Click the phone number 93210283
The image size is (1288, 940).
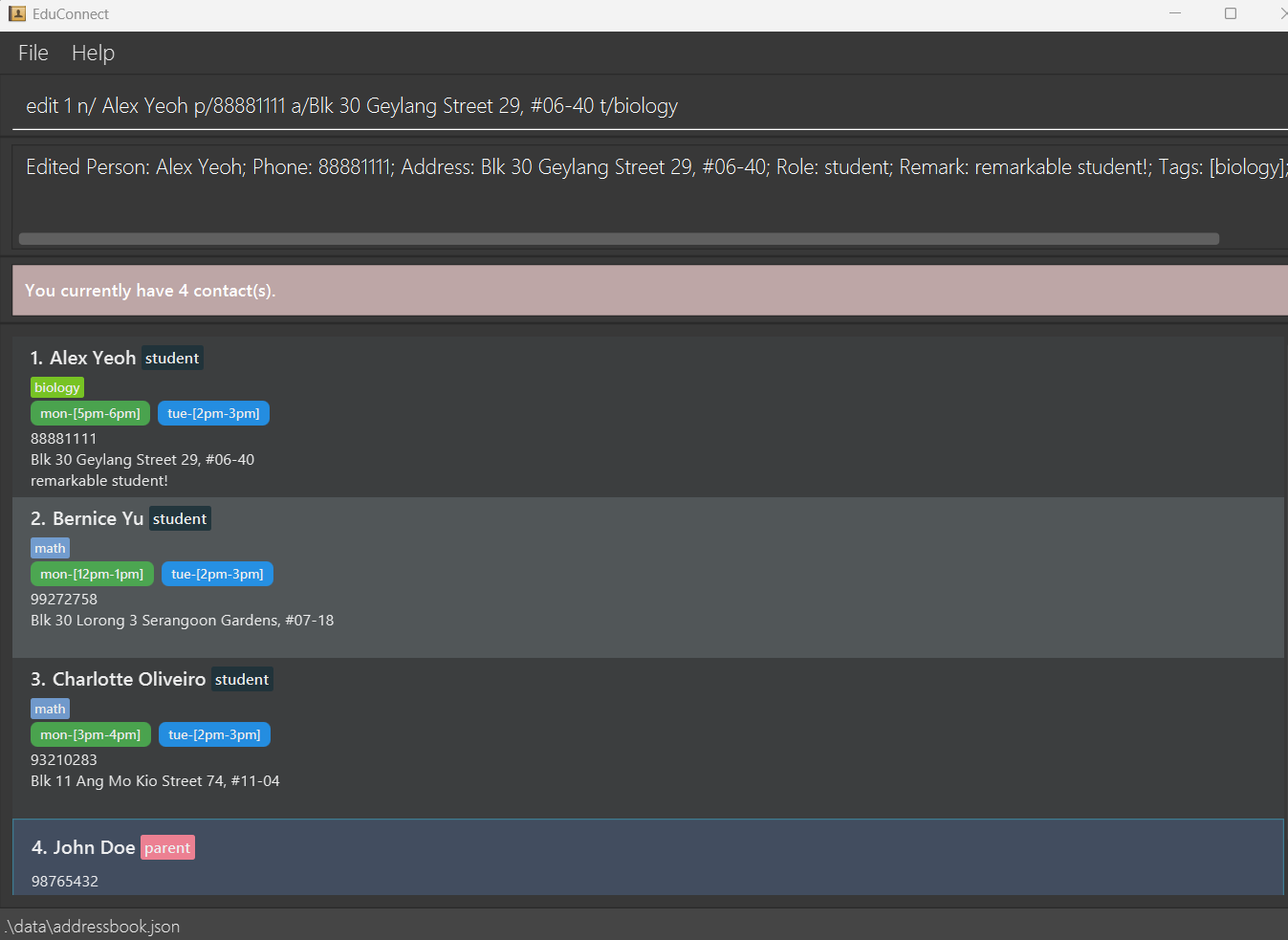64,760
